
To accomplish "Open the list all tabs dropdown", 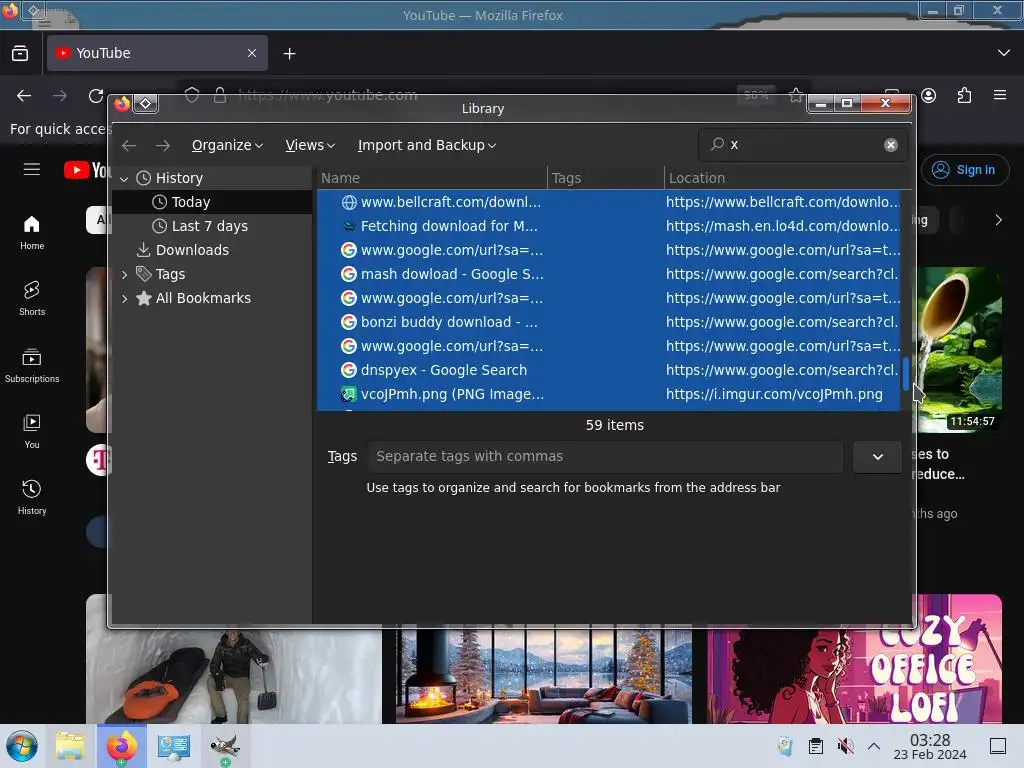I will point(1004,53).
